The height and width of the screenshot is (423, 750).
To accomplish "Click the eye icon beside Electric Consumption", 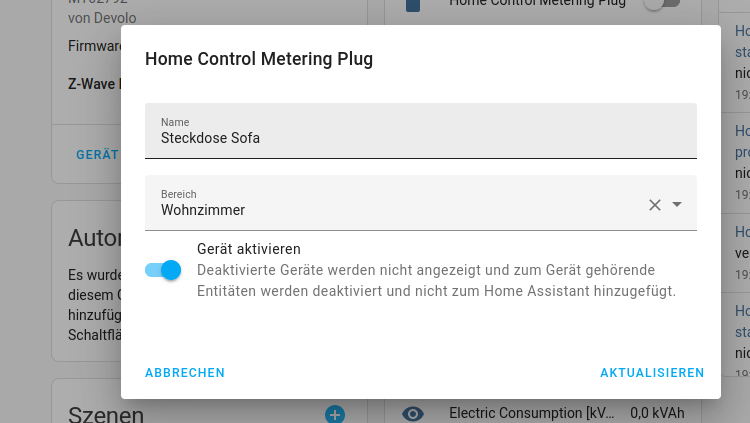I will tap(413, 413).
